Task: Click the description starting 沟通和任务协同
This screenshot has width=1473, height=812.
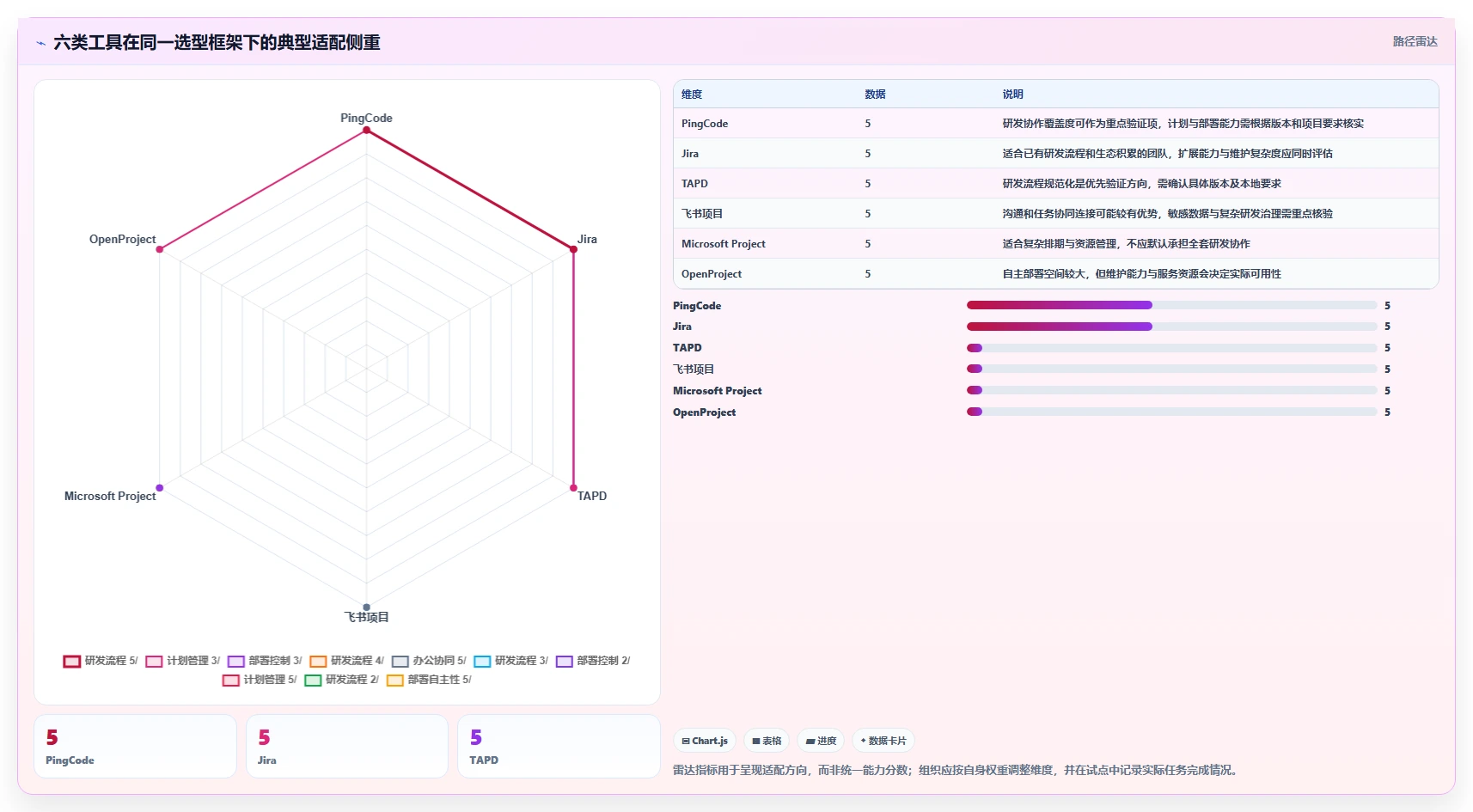Action: tap(1167, 214)
